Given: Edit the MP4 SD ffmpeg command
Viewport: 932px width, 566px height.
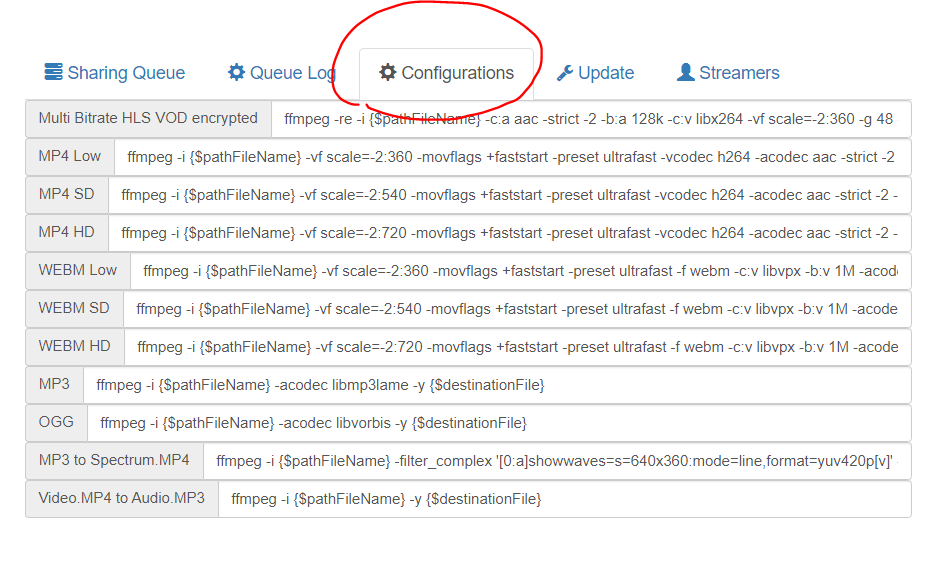Looking at the screenshot, I should [509, 195].
